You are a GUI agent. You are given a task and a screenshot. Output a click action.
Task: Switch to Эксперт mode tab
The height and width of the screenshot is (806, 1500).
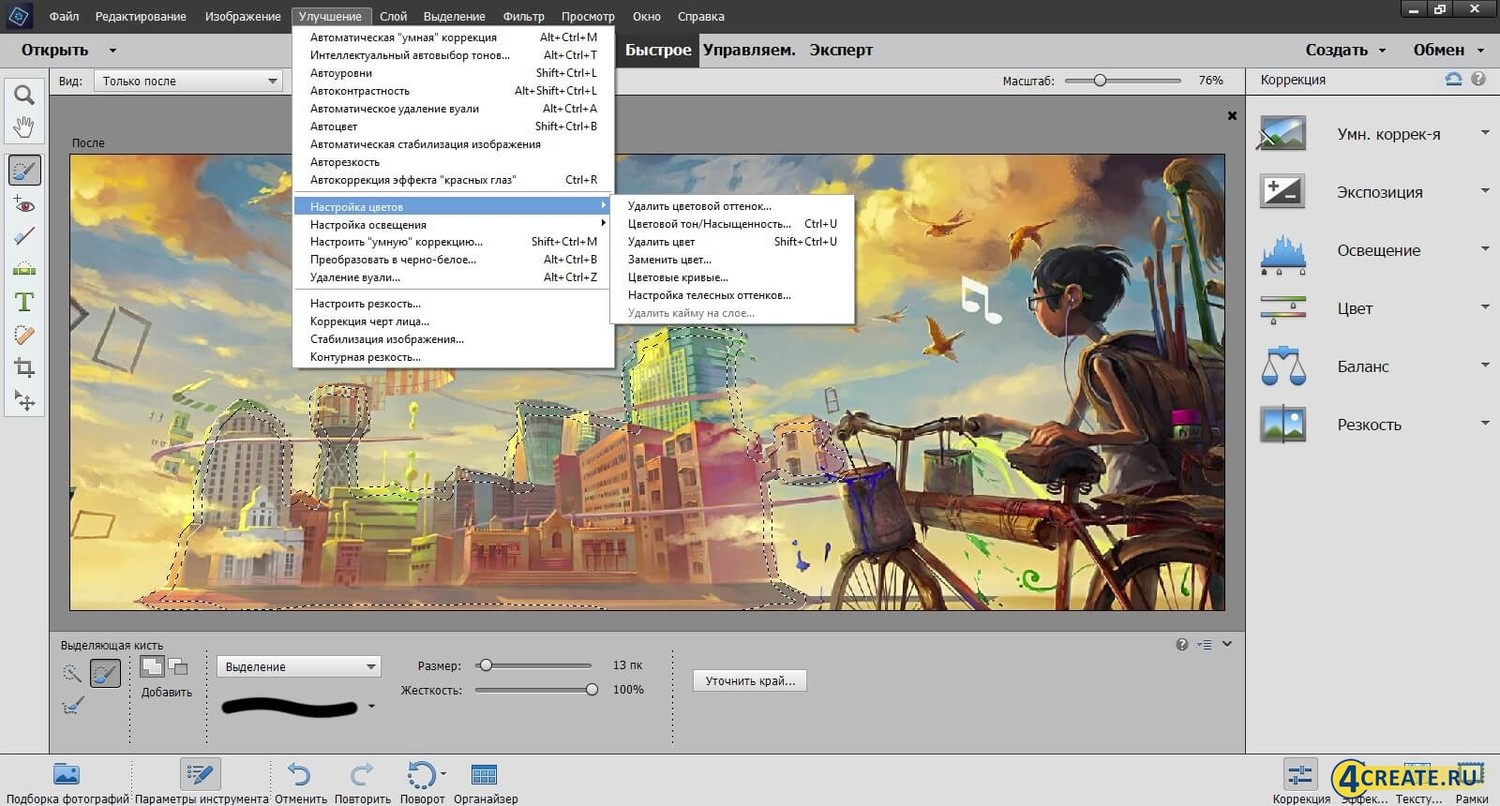tap(841, 50)
